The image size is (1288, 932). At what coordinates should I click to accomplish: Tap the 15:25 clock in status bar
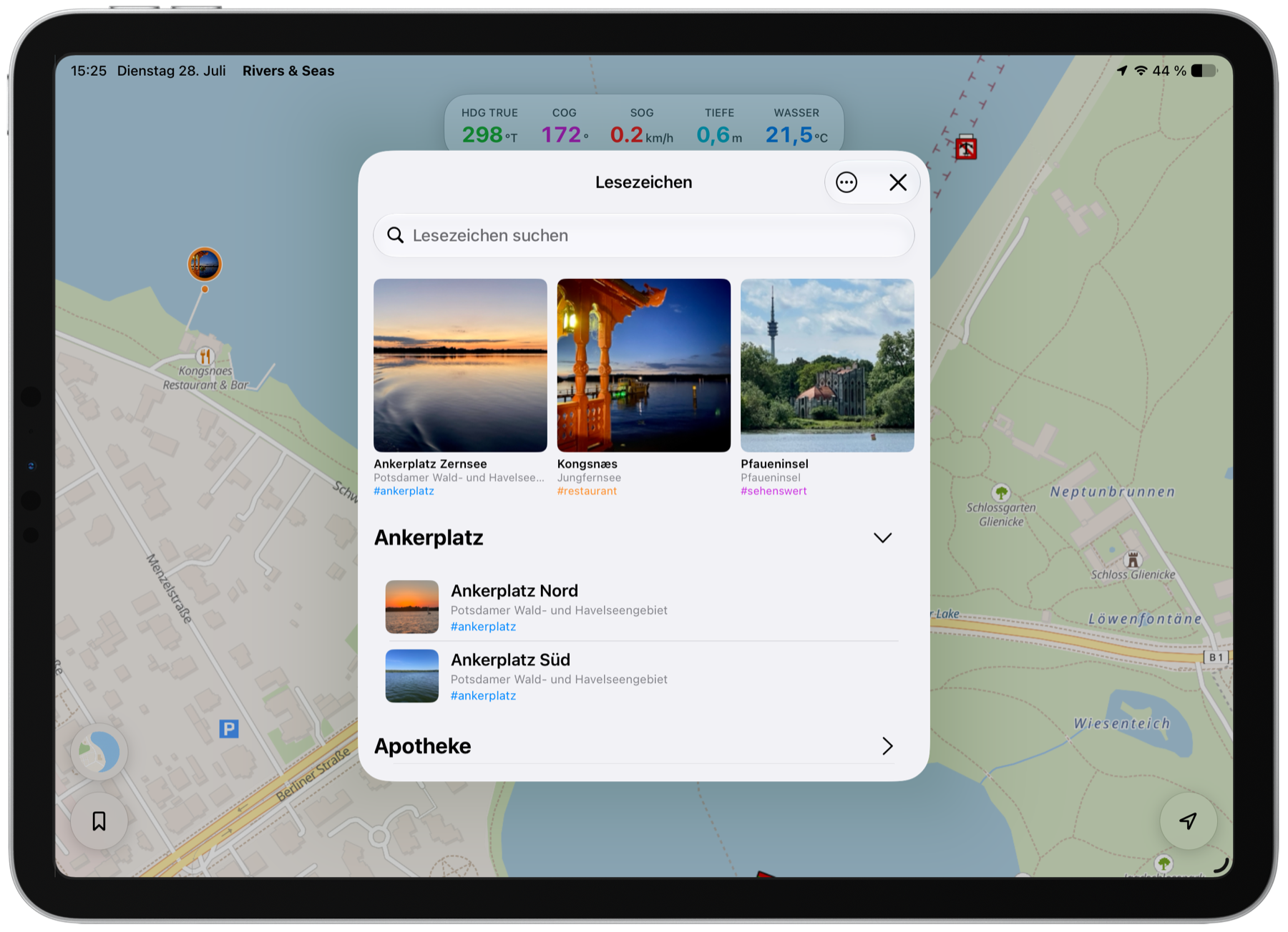pyautogui.click(x=89, y=71)
